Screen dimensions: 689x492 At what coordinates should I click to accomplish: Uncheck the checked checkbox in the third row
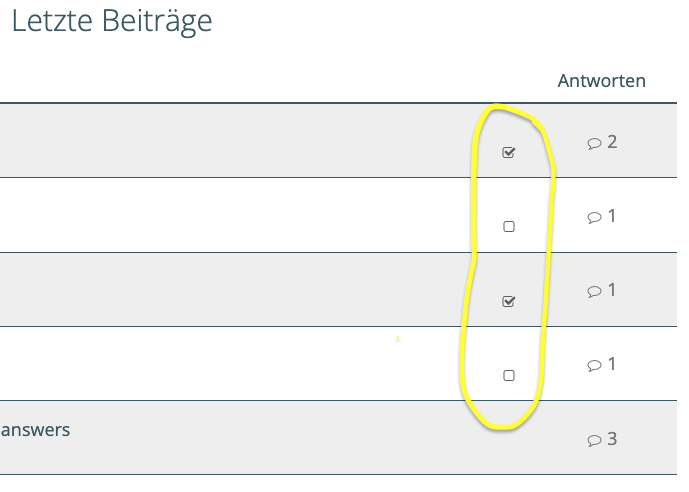(509, 301)
